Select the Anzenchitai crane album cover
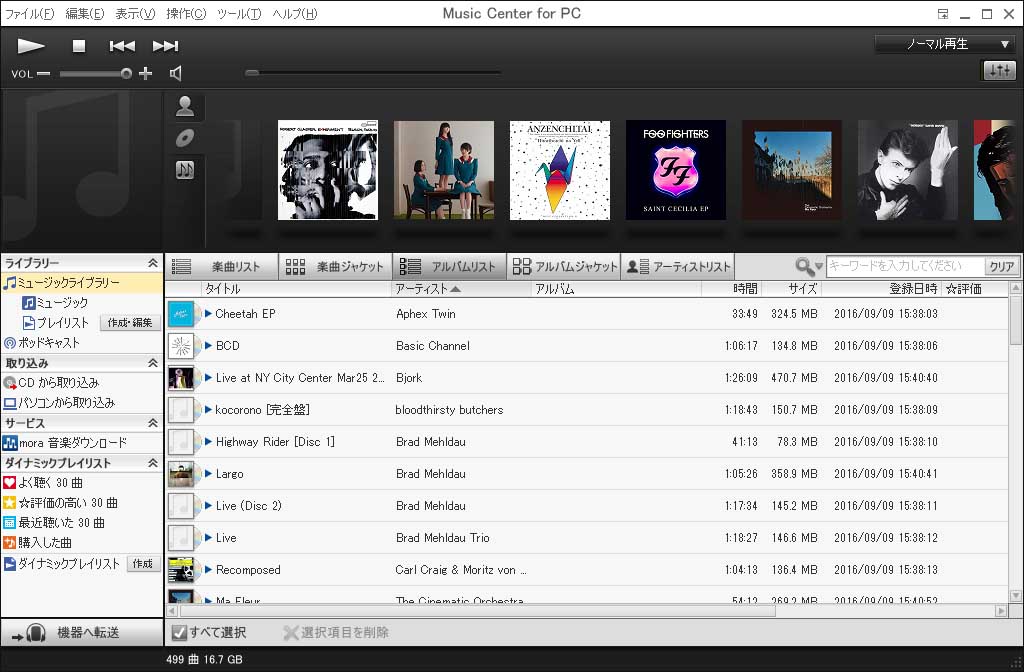The height and width of the screenshot is (672, 1024). [560, 170]
